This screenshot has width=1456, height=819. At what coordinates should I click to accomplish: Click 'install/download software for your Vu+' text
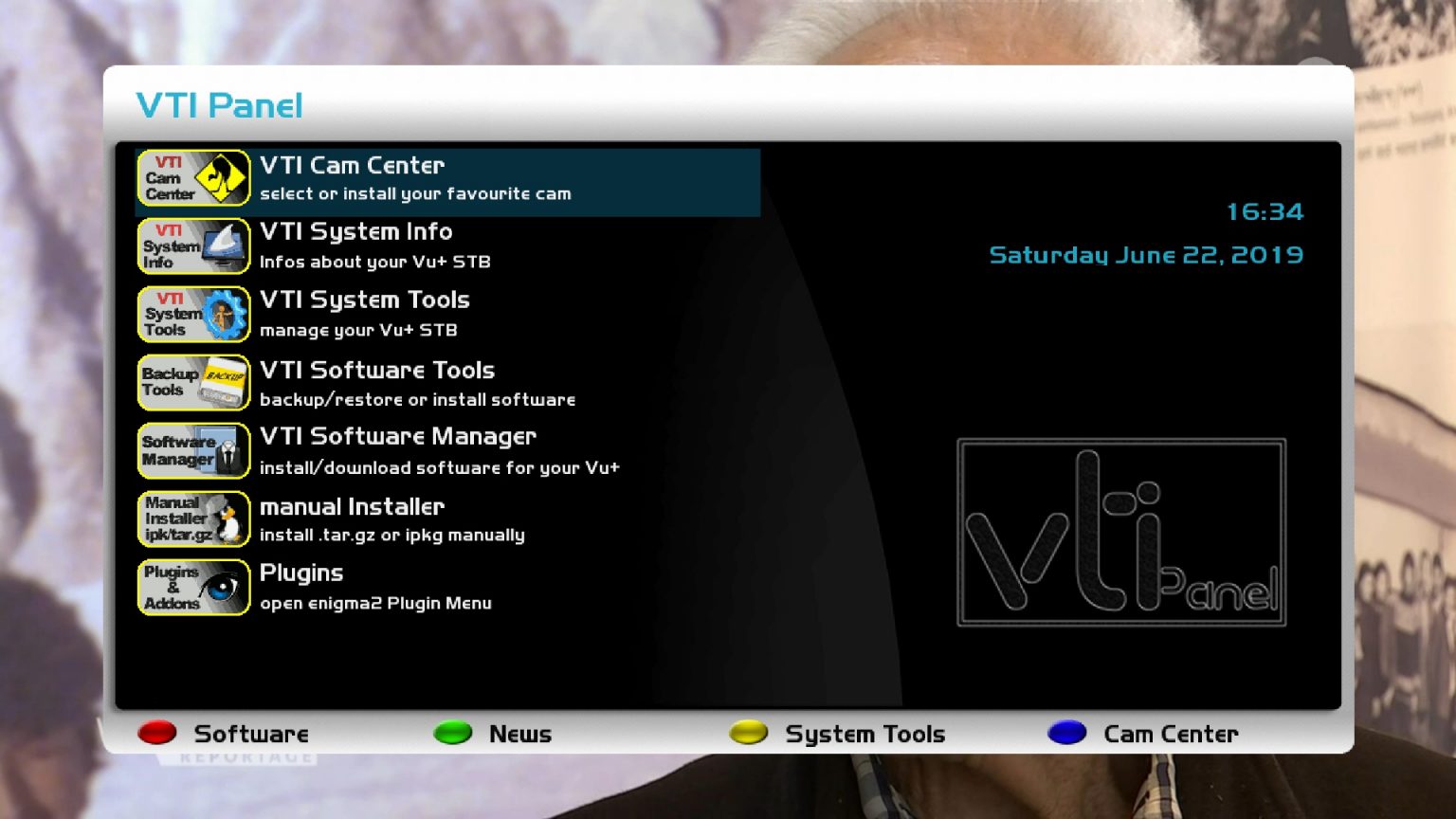[440, 467]
